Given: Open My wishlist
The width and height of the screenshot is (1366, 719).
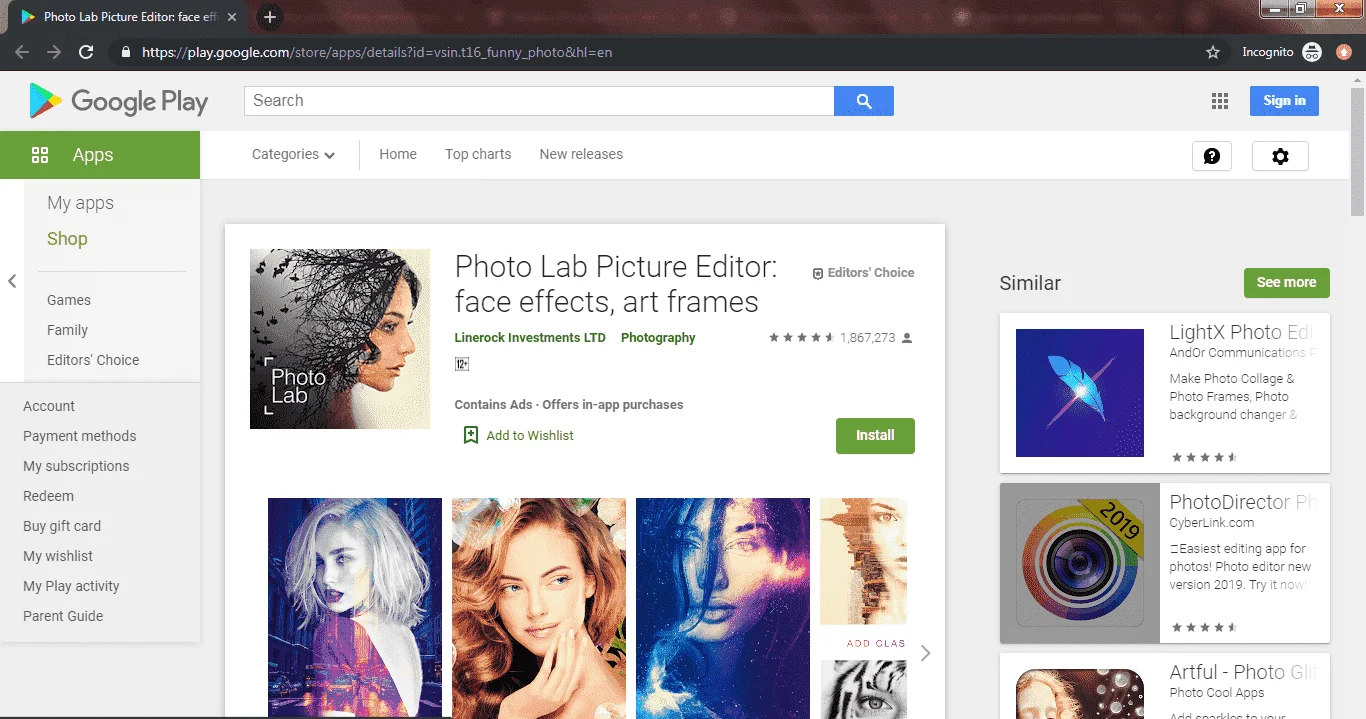Looking at the screenshot, I should [x=58, y=556].
